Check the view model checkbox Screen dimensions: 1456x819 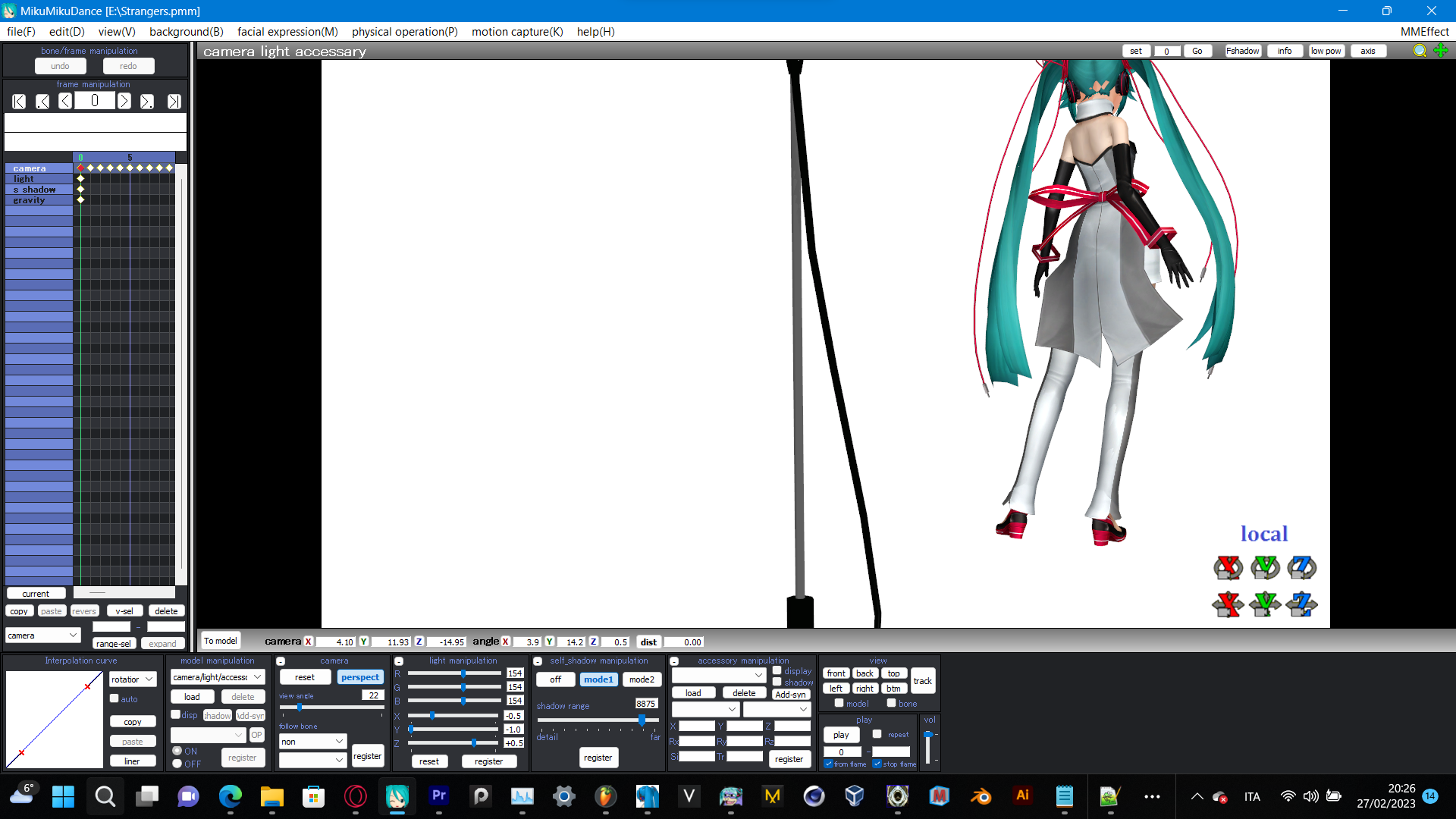point(839,703)
